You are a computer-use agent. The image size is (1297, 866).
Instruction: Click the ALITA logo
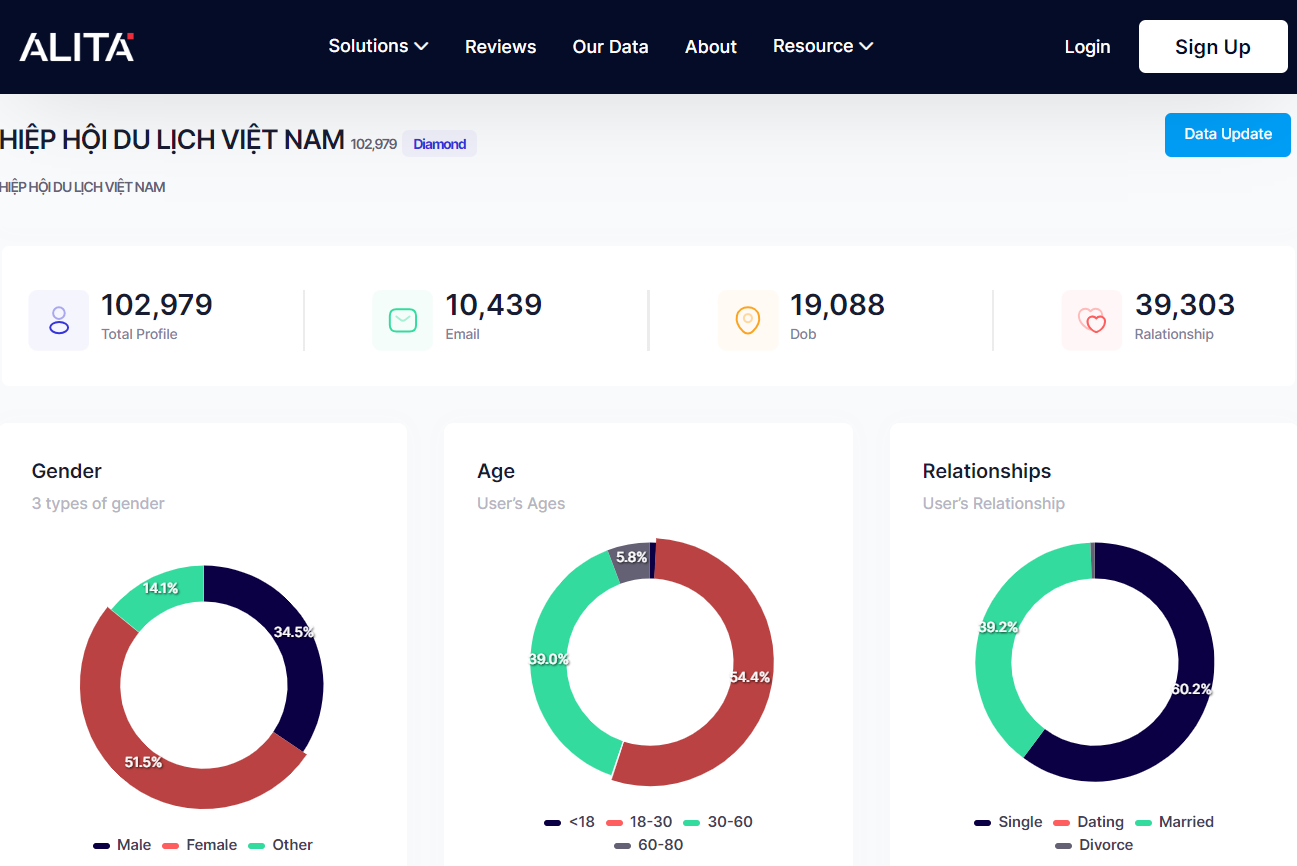pos(76,47)
